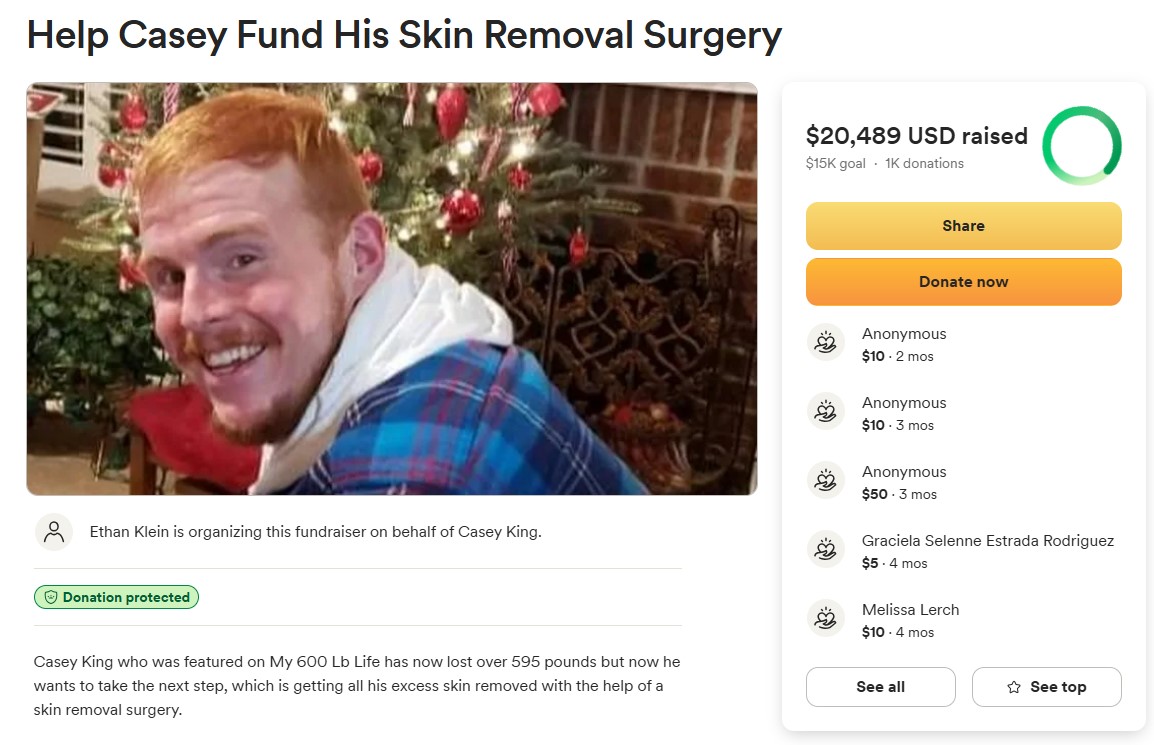Click donor icon next to Melissa Lerch
The height and width of the screenshot is (745, 1154).
[x=826, y=618]
